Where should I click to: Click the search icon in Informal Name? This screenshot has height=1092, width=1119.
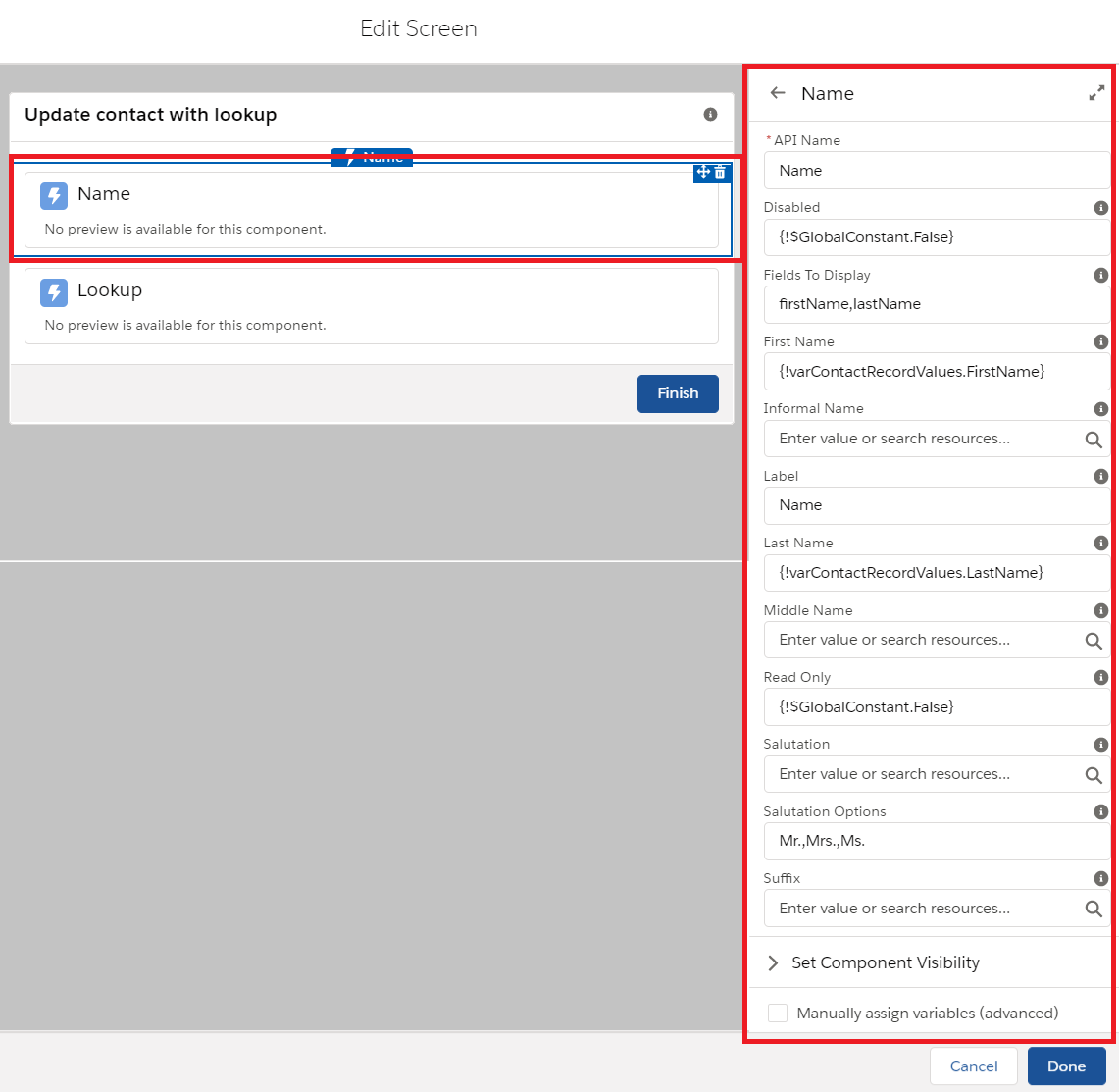coord(1094,440)
